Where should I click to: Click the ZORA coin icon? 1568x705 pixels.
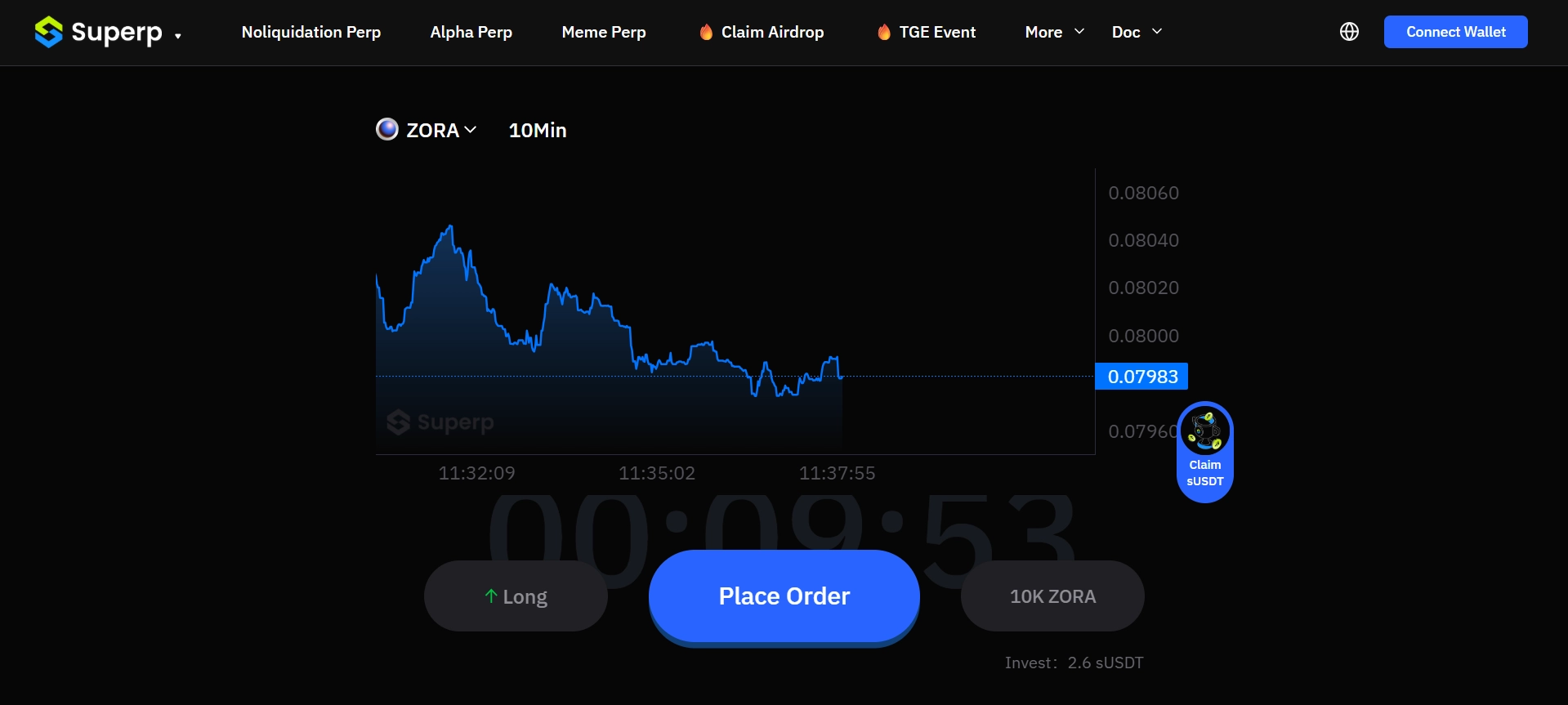(387, 130)
